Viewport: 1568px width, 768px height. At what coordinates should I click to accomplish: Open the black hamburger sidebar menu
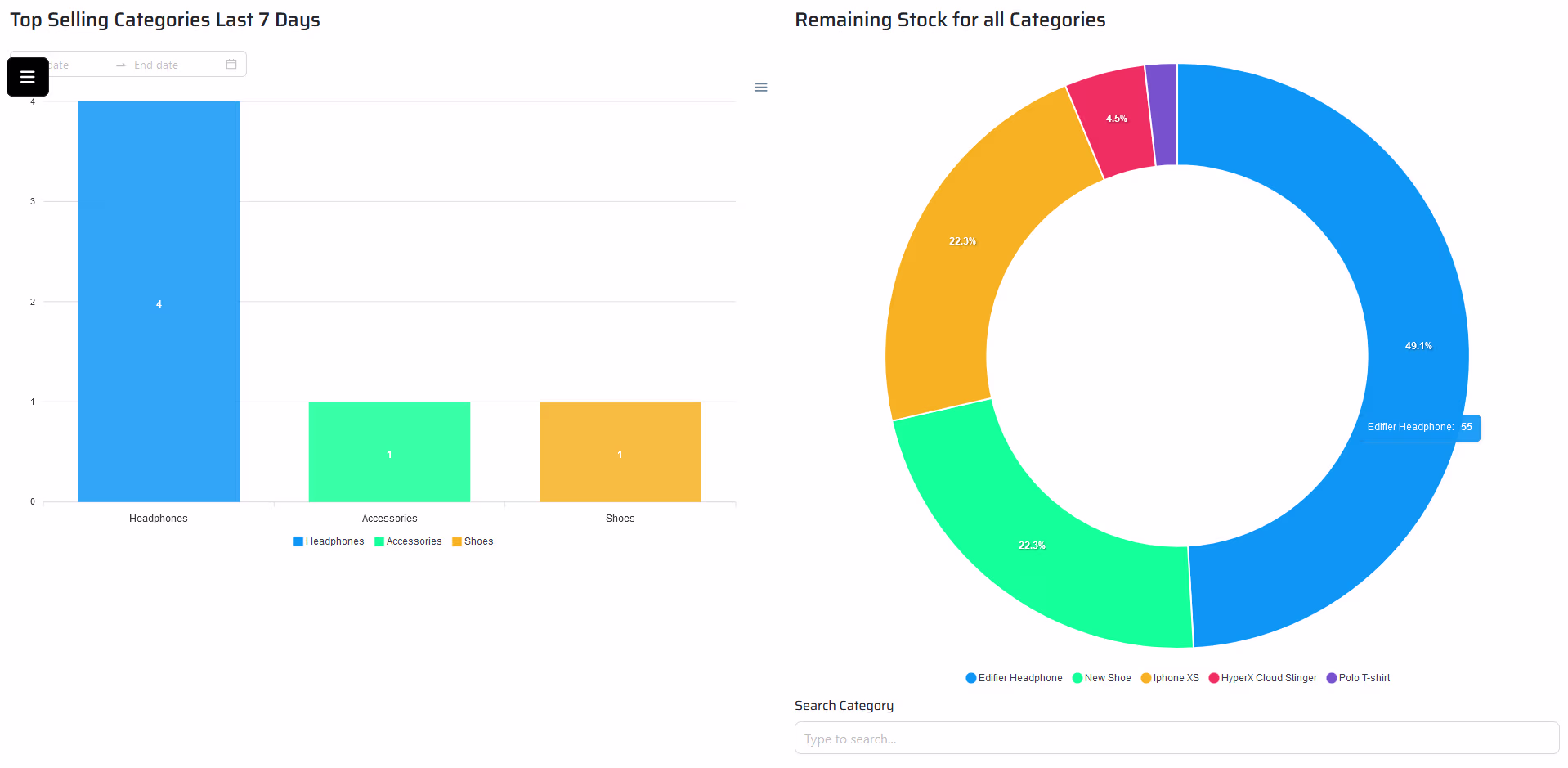click(x=27, y=77)
